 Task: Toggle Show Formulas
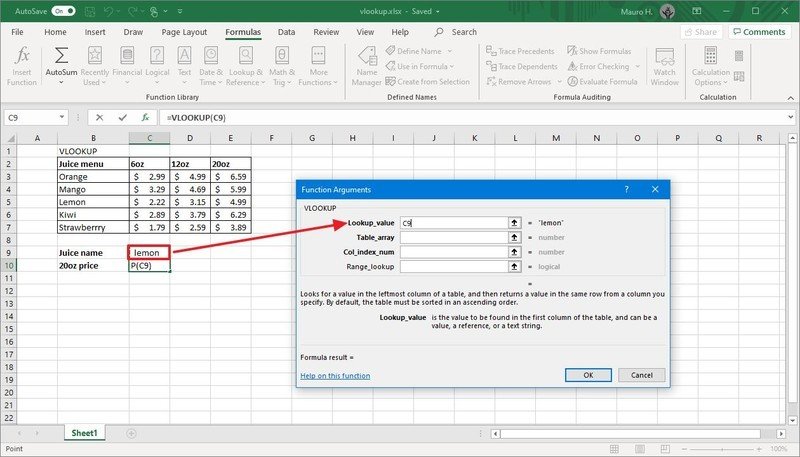[599, 51]
